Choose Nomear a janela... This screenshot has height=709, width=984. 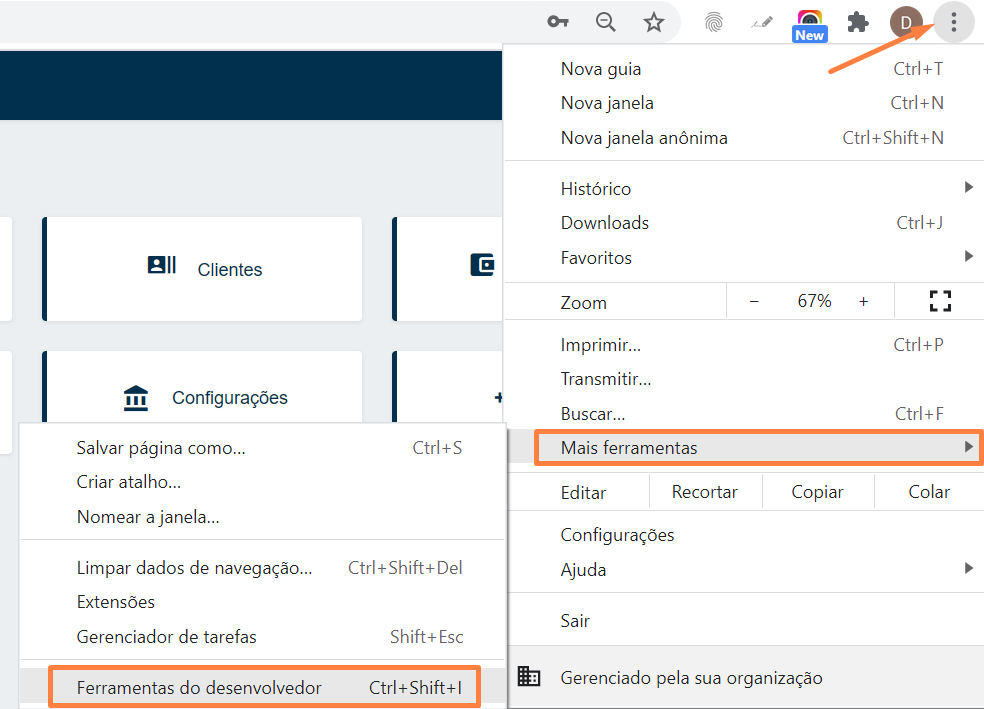(x=262, y=517)
